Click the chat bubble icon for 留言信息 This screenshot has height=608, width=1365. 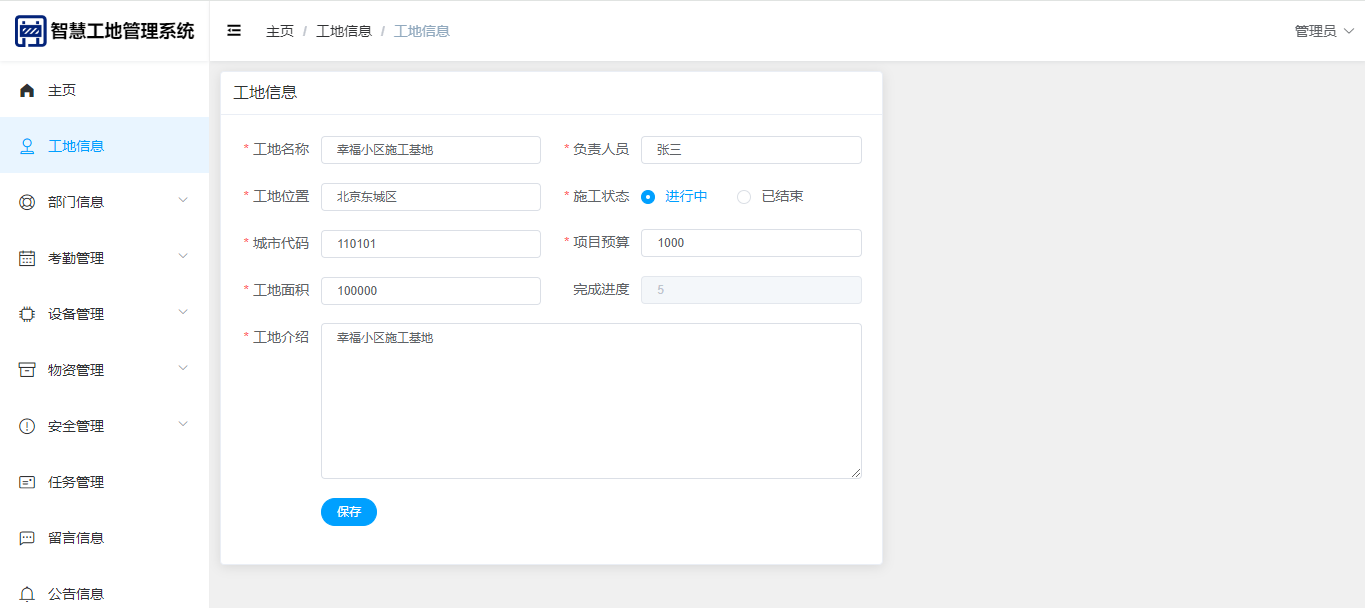[x=27, y=538]
